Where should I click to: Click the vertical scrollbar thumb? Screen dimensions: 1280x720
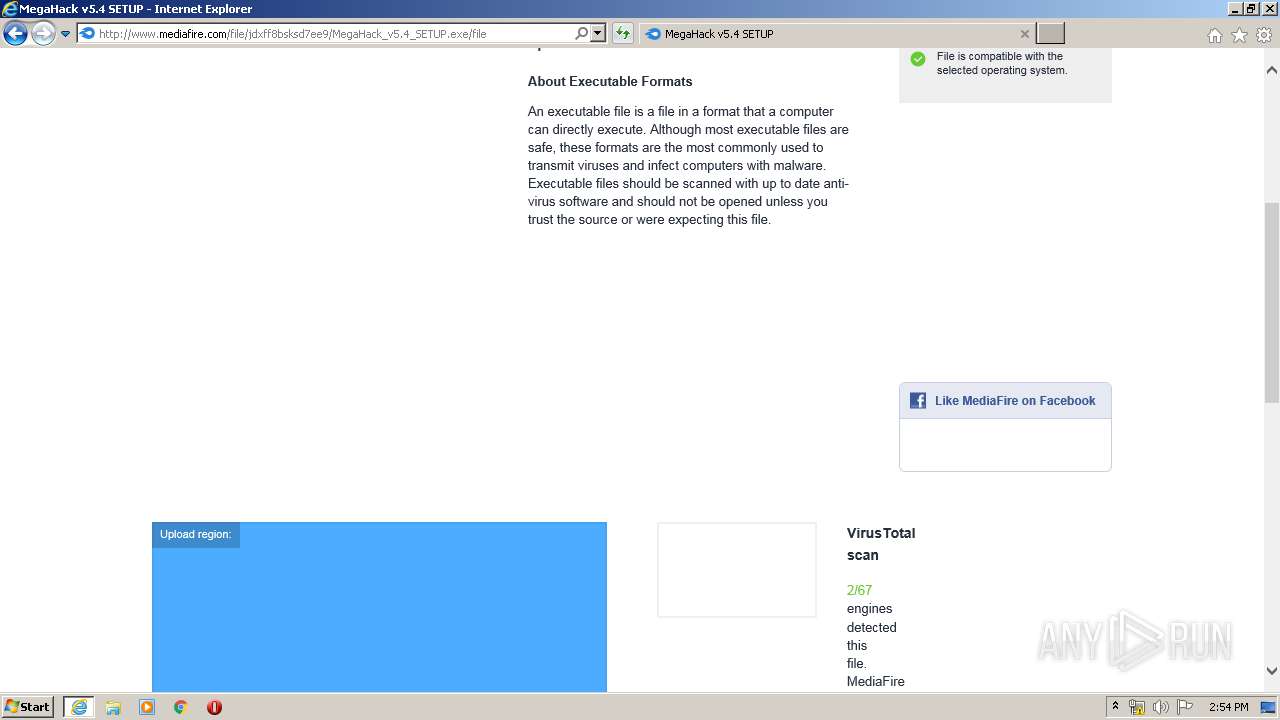(x=1272, y=302)
